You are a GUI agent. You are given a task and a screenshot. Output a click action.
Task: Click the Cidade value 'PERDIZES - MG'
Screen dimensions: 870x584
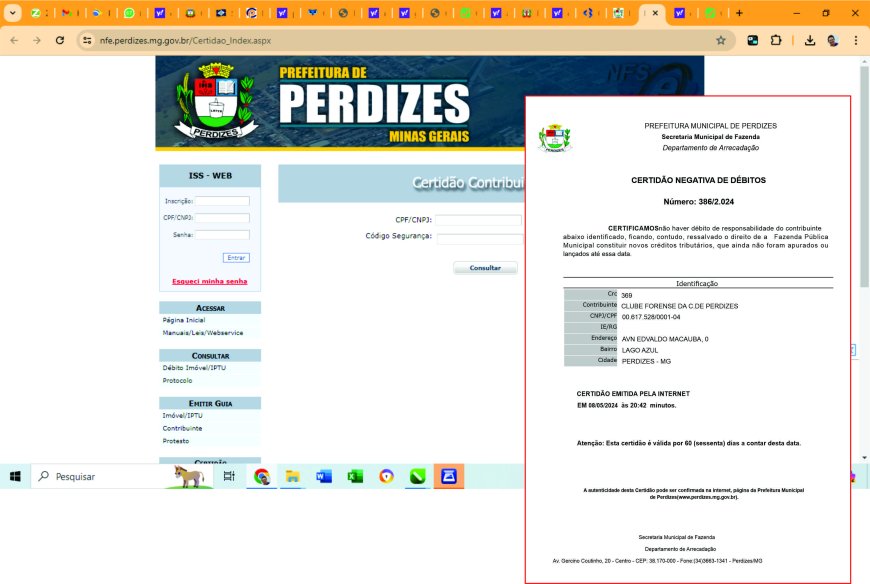[x=646, y=362]
